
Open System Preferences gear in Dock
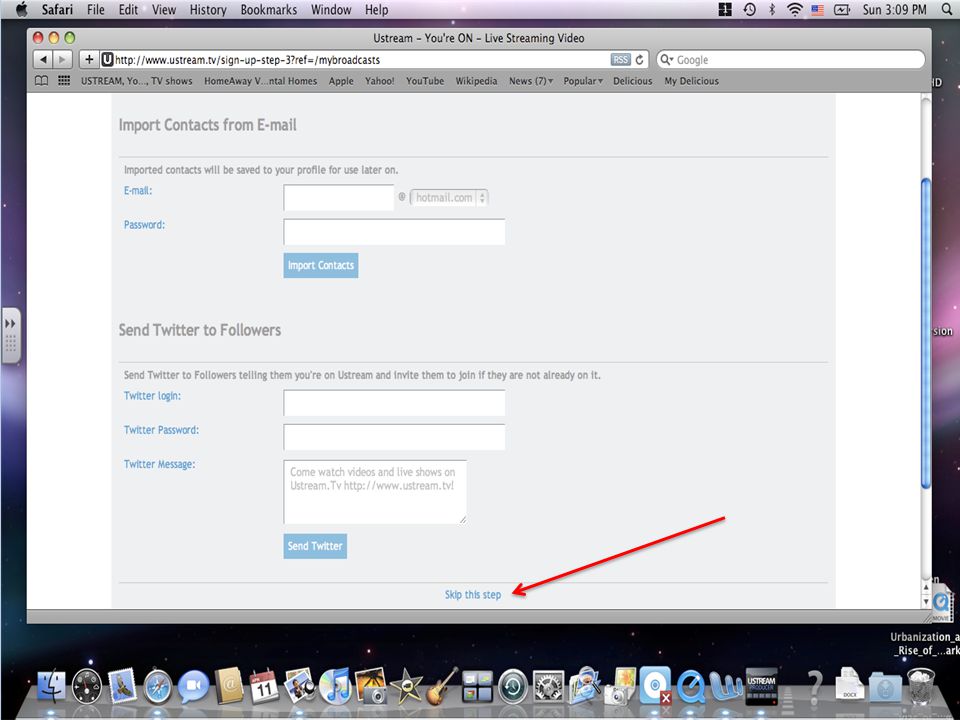coord(549,686)
